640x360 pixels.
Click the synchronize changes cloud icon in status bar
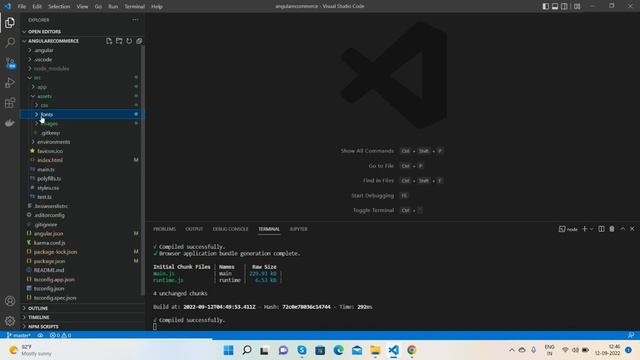click(40, 335)
